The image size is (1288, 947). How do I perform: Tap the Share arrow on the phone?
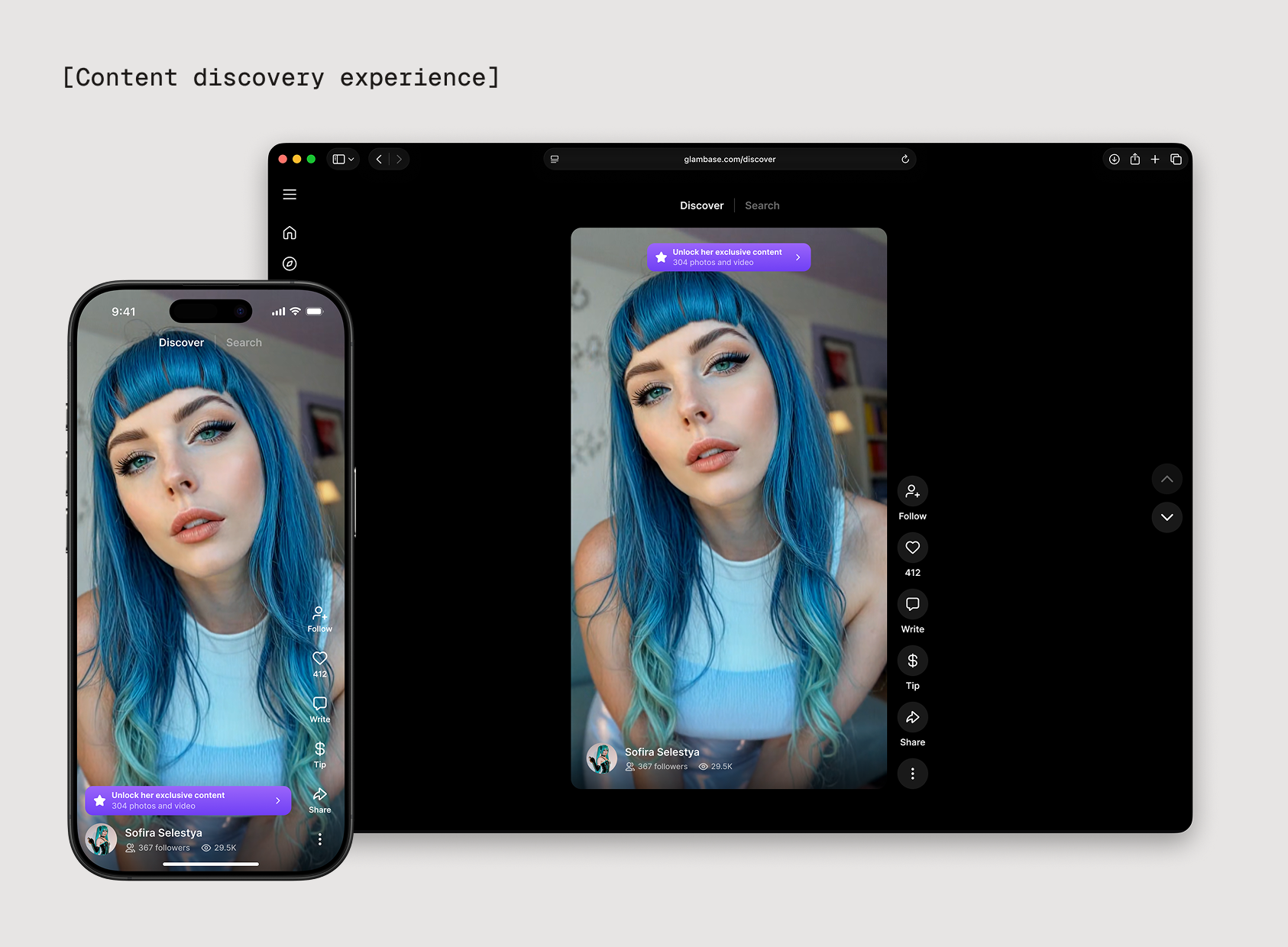[319, 794]
